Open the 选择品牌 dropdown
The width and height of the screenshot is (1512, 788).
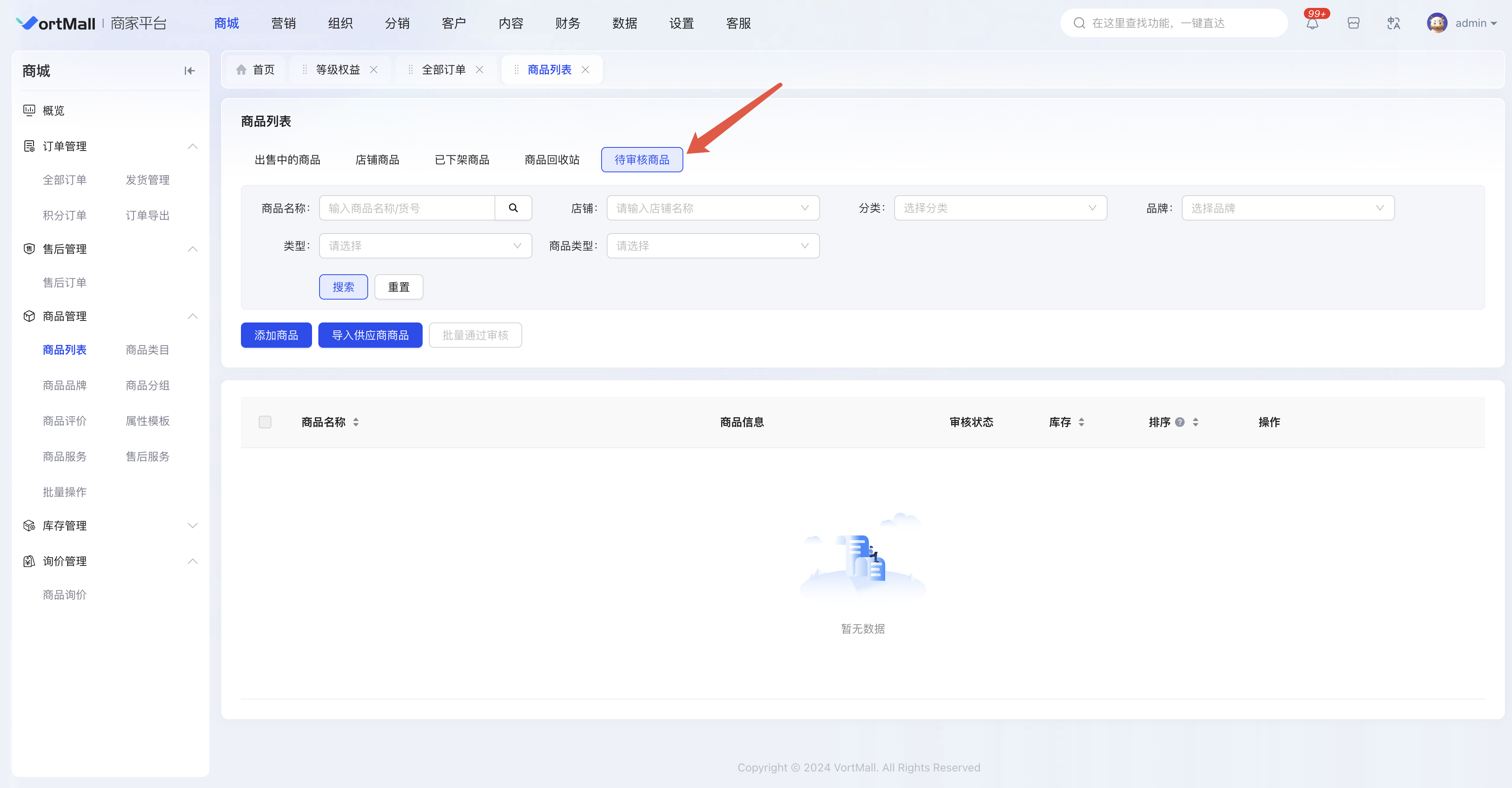(1287, 208)
